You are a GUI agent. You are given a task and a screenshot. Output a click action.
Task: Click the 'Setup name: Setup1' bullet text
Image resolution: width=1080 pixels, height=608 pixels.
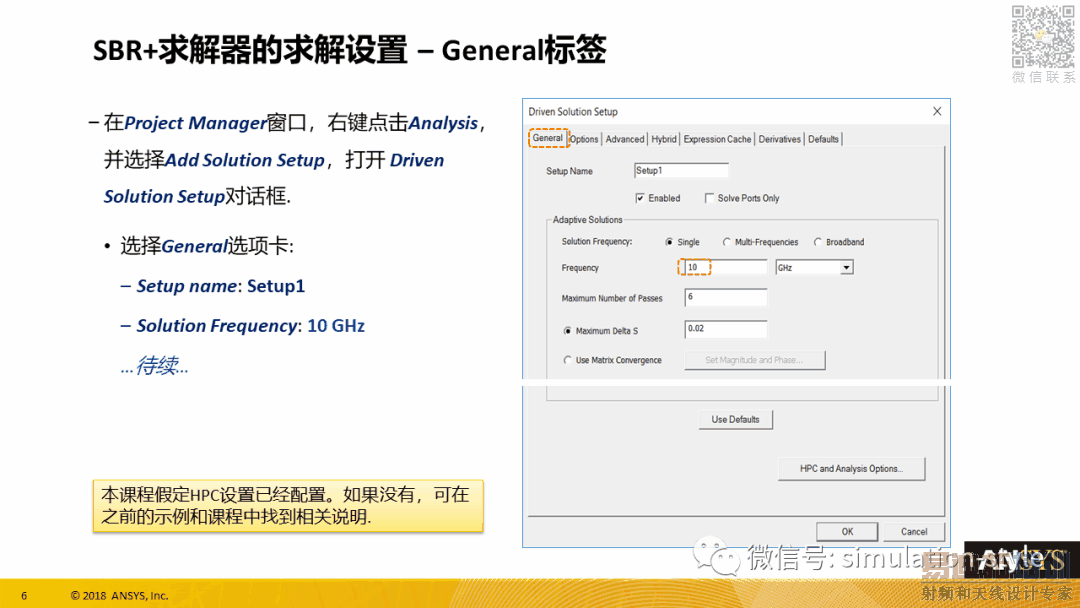(220, 286)
